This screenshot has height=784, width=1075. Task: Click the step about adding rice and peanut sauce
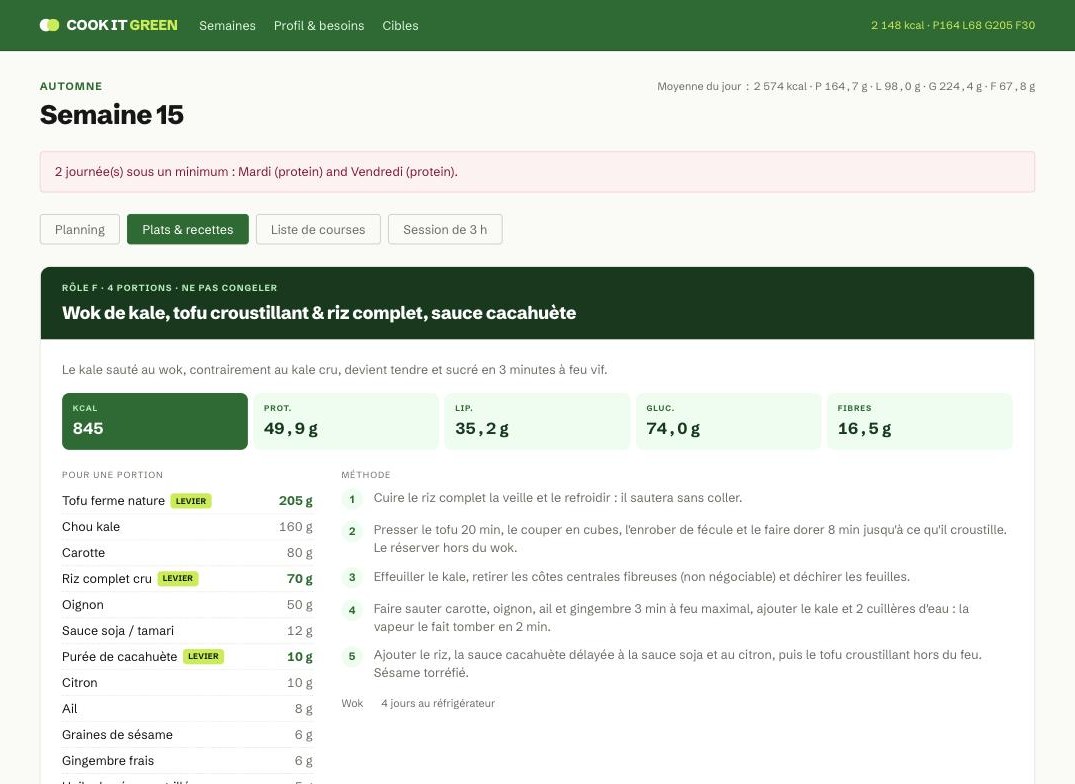pos(677,663)
